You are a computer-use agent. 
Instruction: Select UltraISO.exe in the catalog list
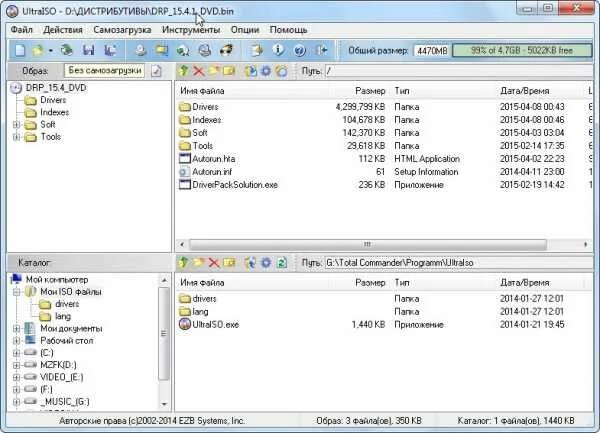click(x=215, y=325)
